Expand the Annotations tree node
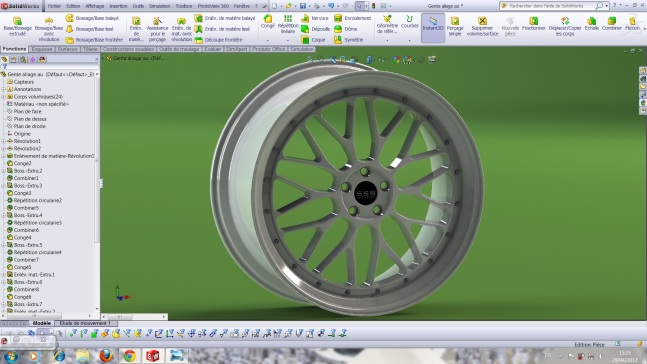This screenshot has height=364, width=647. (4, 89)
